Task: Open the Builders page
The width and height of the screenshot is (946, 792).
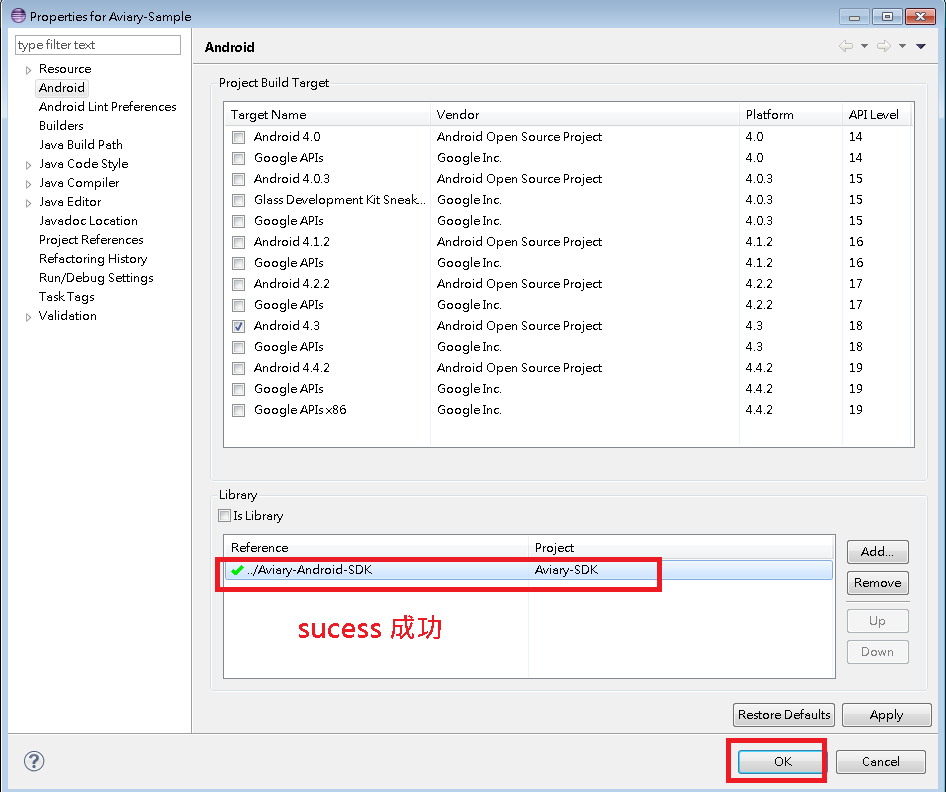Action: click(x=61, y=125)
